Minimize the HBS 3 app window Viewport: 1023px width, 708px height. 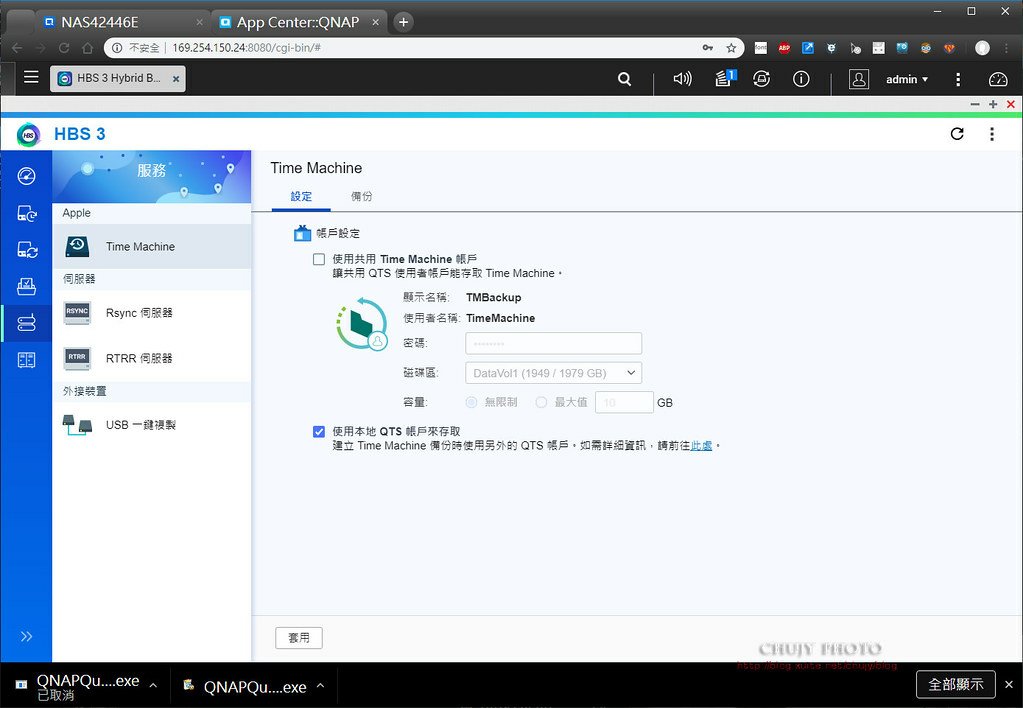click(x=975, y=104)
